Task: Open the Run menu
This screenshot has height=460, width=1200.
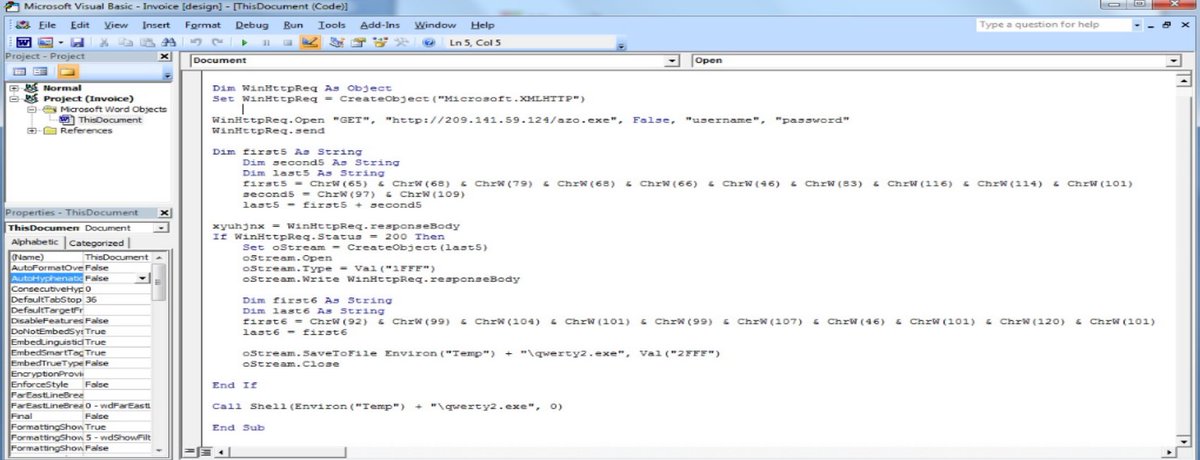Action: pyautogui.click(x=293, y=24)
